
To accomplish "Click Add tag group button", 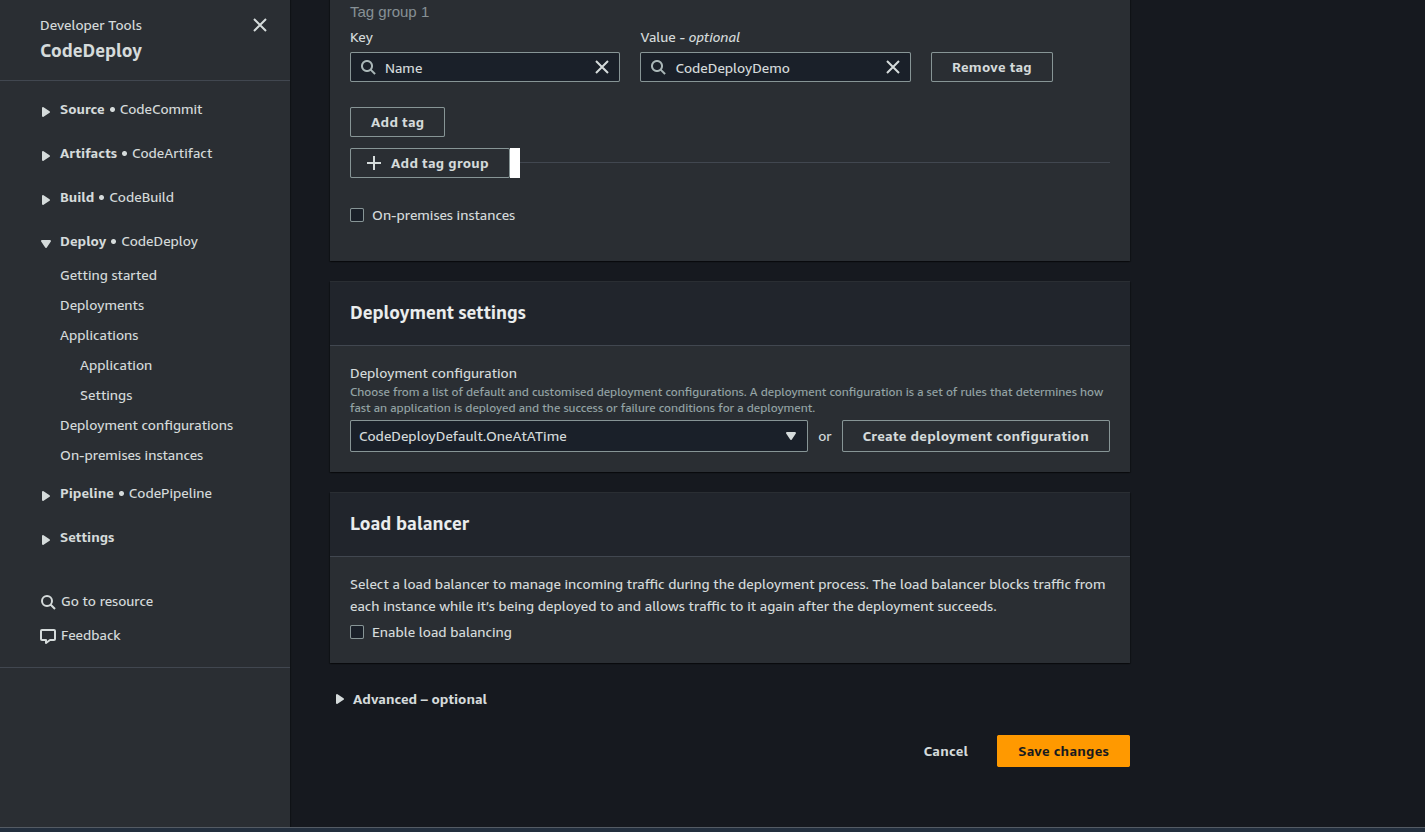I will (x=430, y=163).
